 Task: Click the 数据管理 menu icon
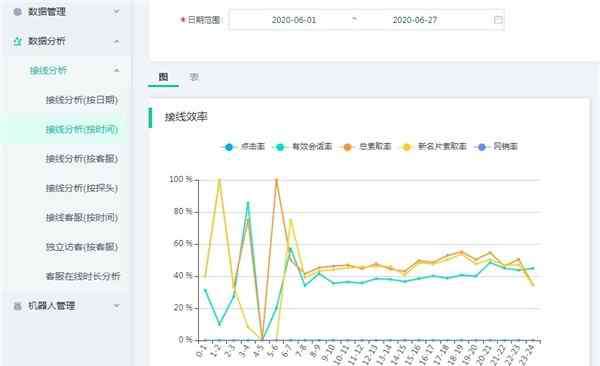(x=17, y=12)
